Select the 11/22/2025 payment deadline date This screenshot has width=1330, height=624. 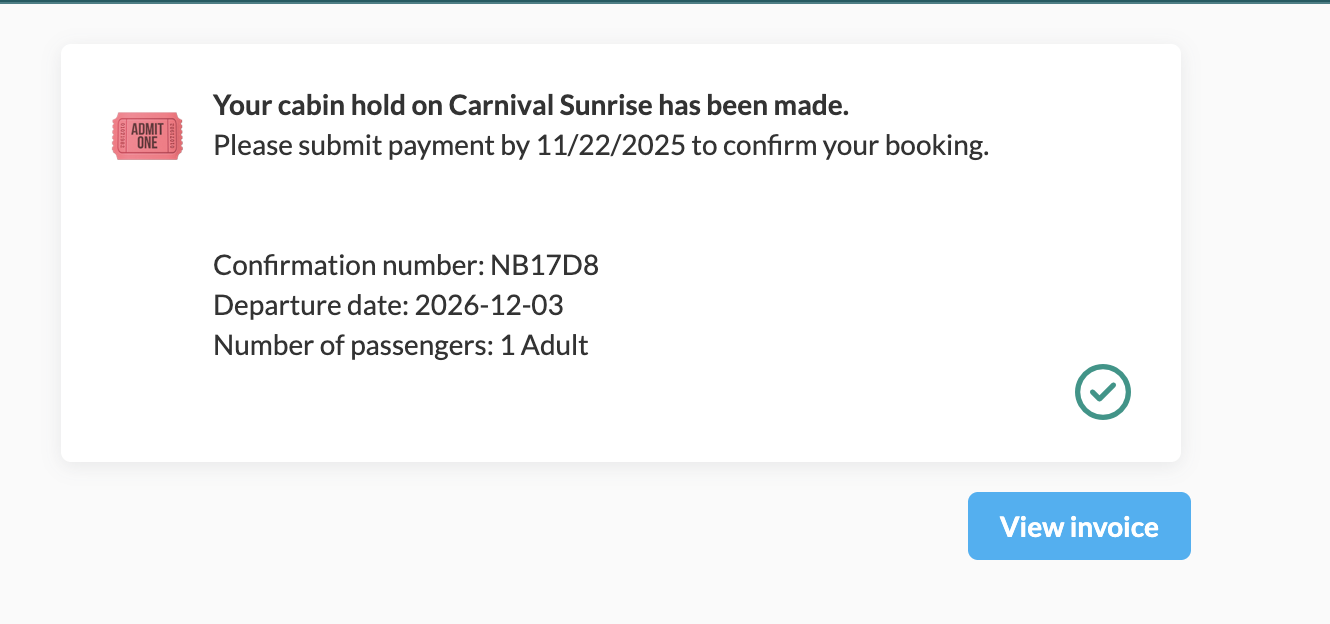611,146
